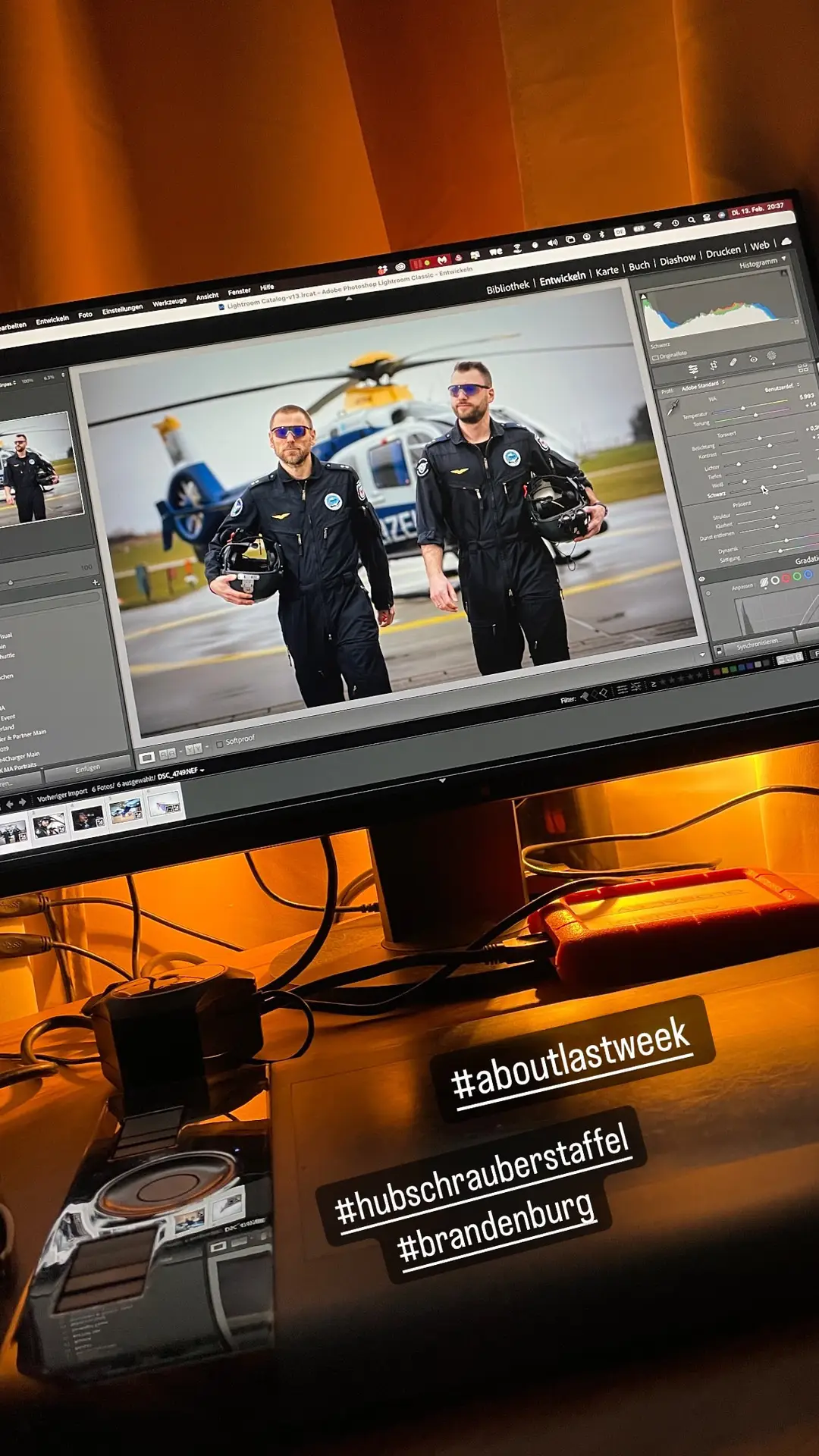Viewport: 819px width, 1456px height.
Task: Go forward with the filmstrip arrow
Action: [x=22, y=802]
